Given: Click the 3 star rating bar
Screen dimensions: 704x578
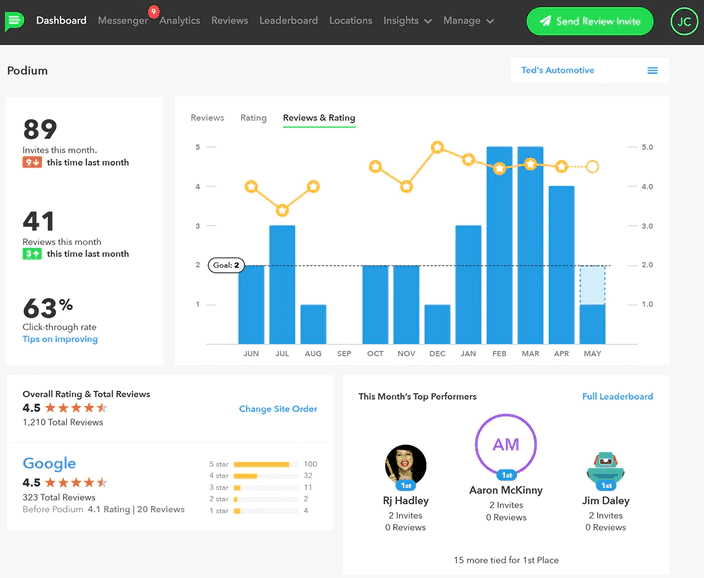Looking at the screenshot, I should click(266, 488).
